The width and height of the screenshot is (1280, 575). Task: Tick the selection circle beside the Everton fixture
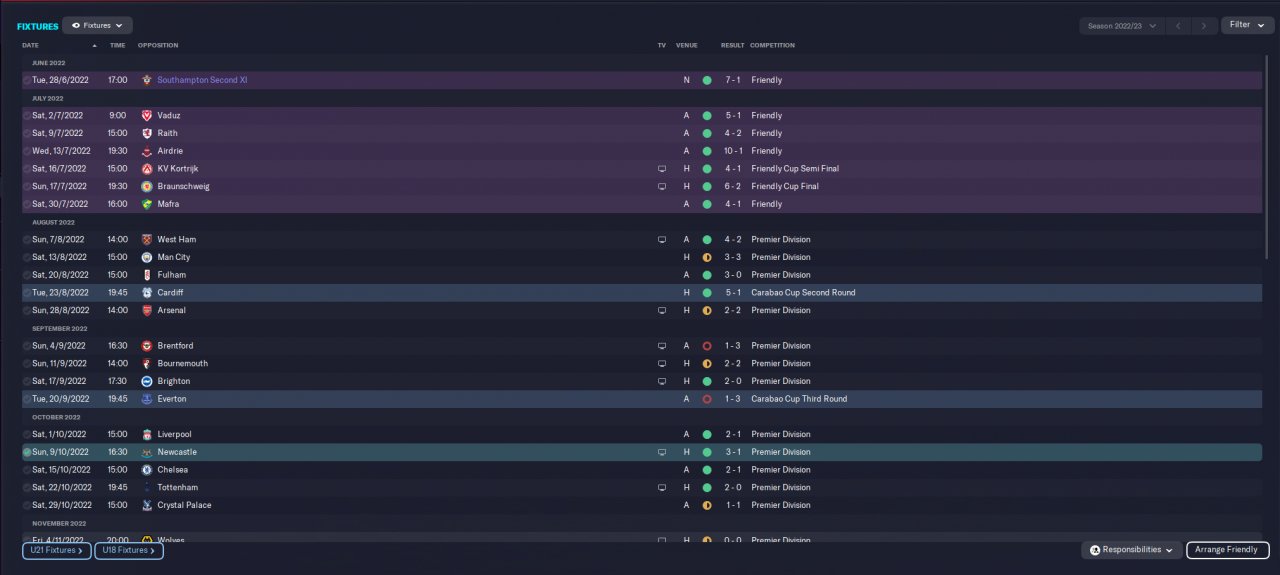(27, 399)
